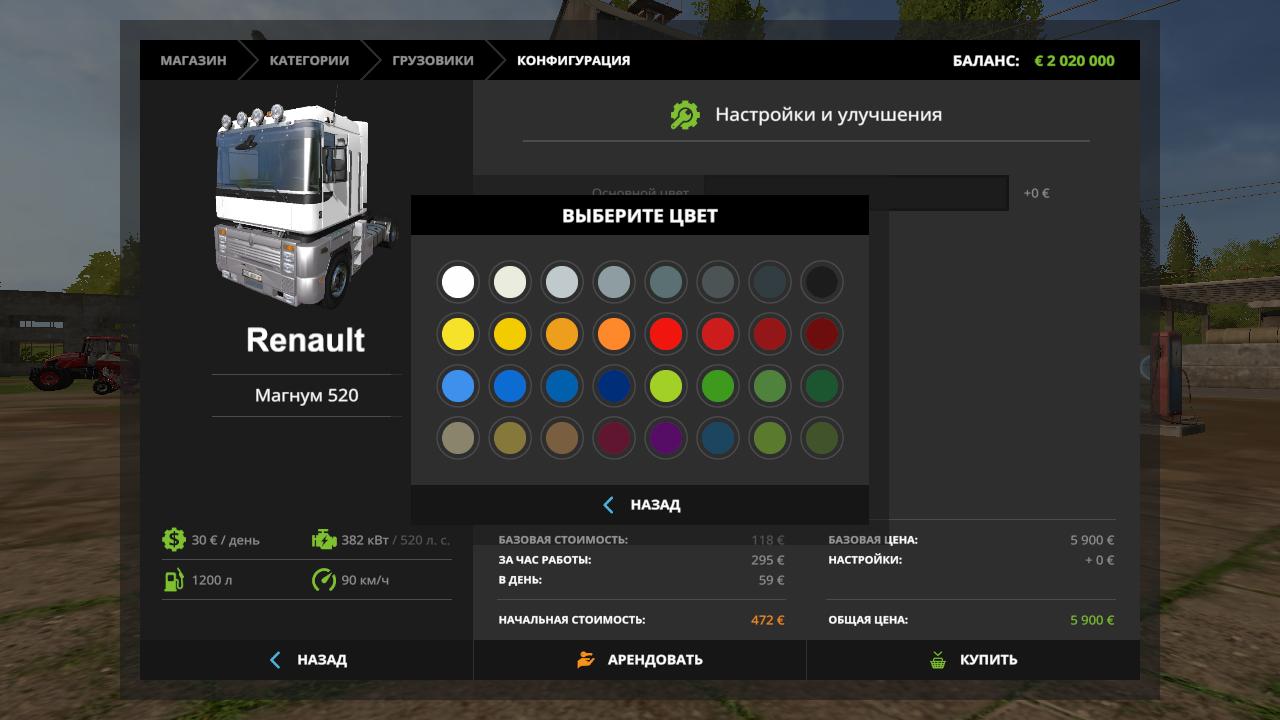Viewport: 1280px width, 720px height.
Task: Pick the bright red color swatch
Action: pyautogui.click(x=666, y=334)
